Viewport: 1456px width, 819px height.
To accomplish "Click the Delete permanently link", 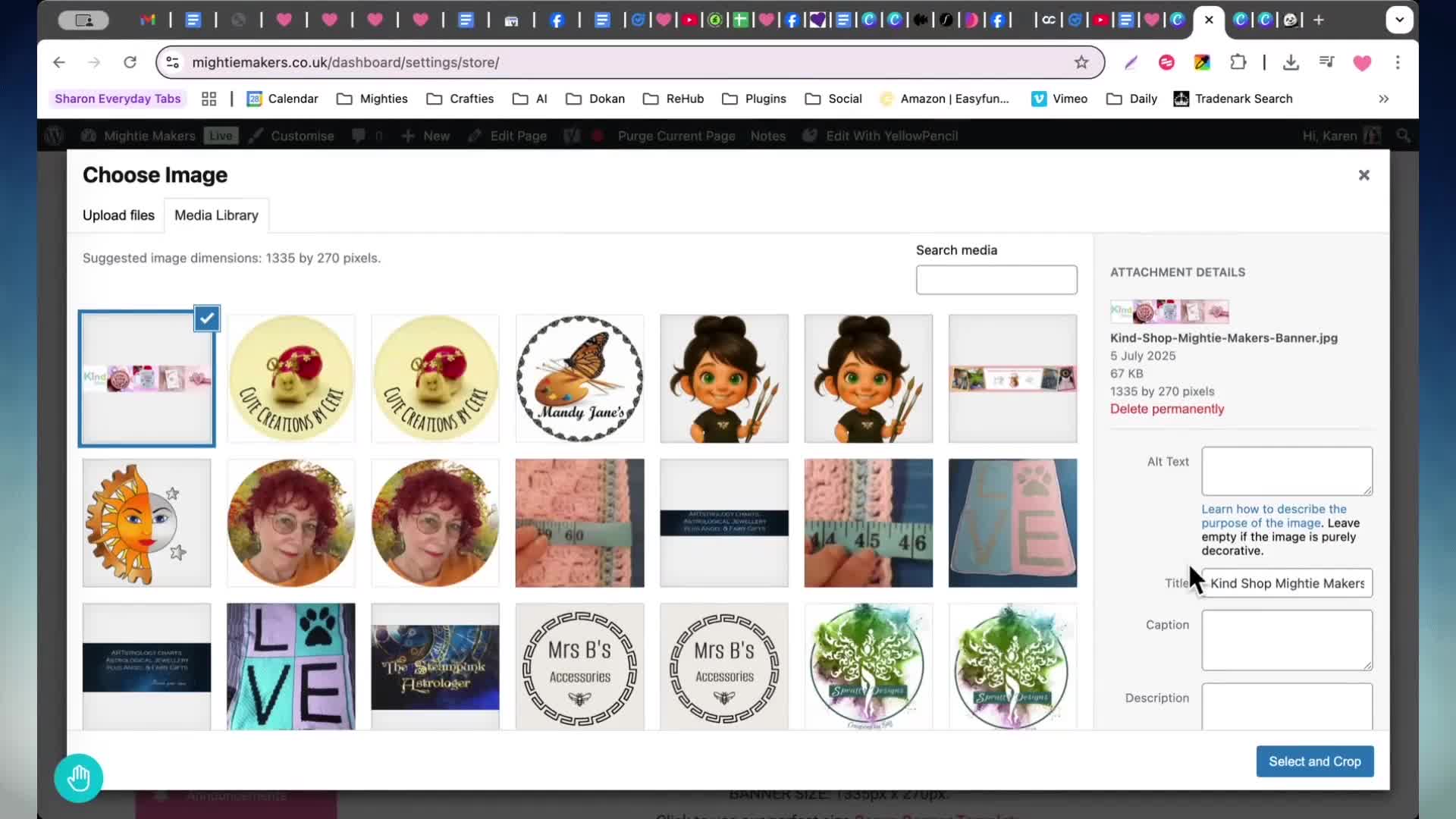I will [x=1167, y=409].
